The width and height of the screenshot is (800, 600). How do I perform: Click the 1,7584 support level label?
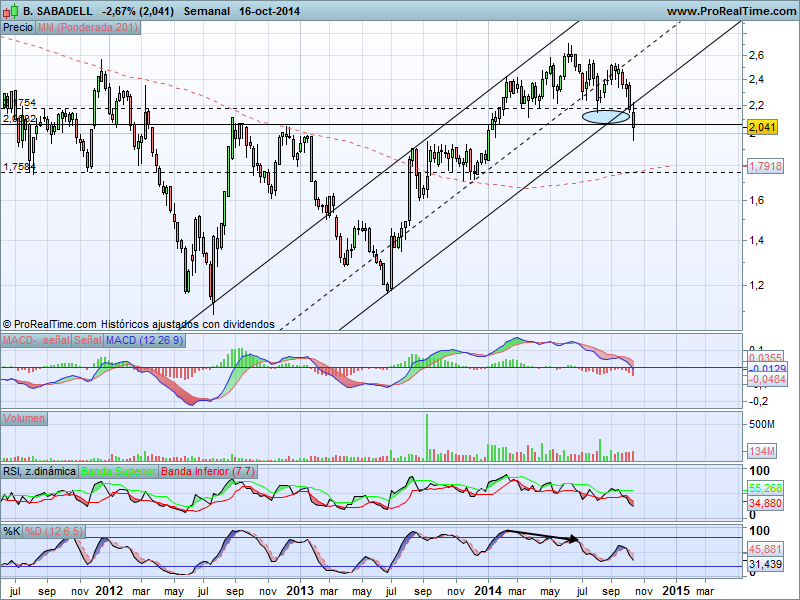pos(19,167)
